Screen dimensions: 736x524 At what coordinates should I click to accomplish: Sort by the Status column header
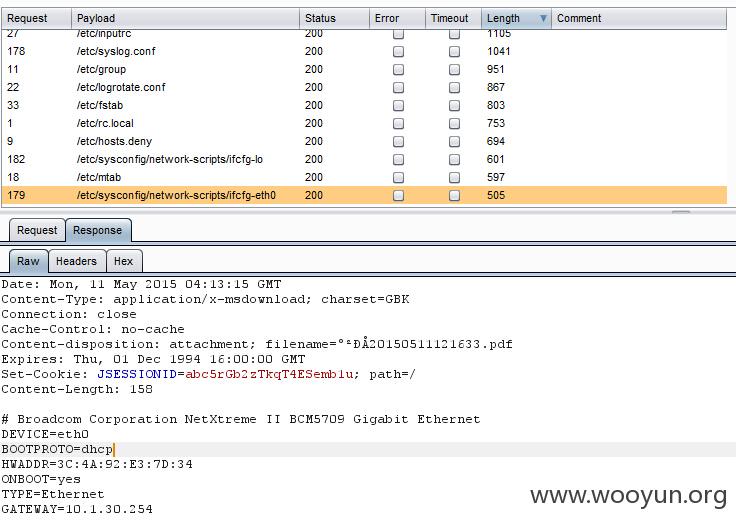tap(334, 18)
